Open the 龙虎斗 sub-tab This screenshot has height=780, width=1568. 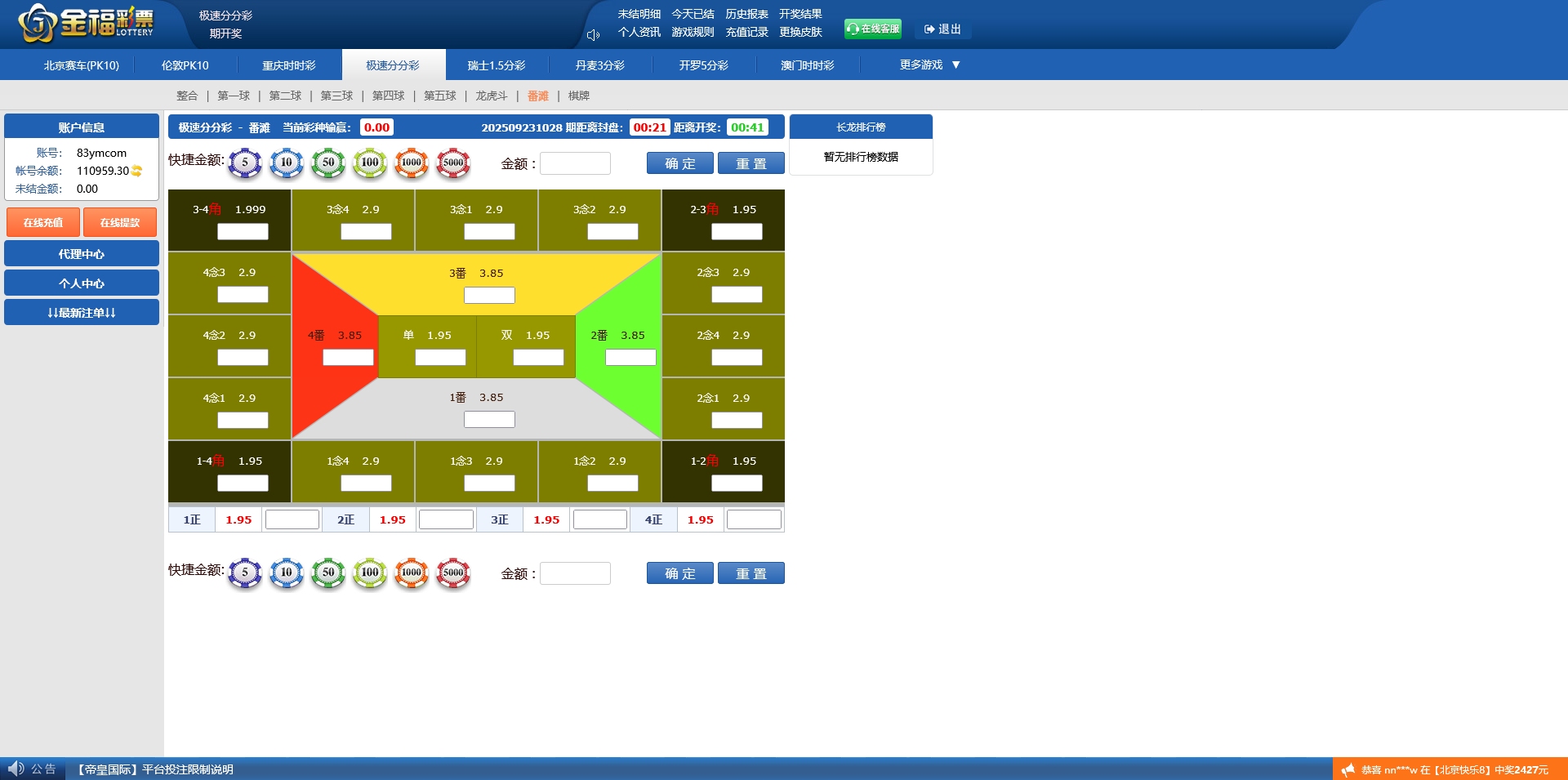[x=492, y=96]
